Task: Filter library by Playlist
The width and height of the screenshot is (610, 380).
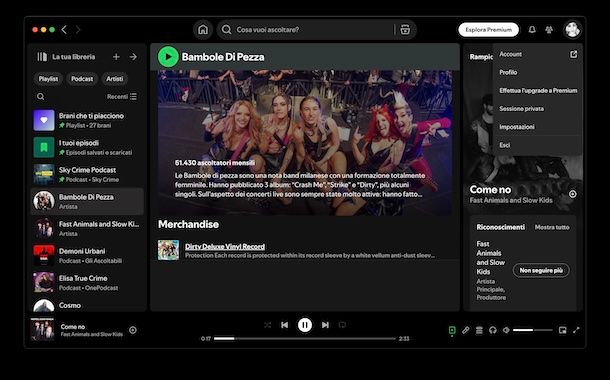Action: click(48, 79)
